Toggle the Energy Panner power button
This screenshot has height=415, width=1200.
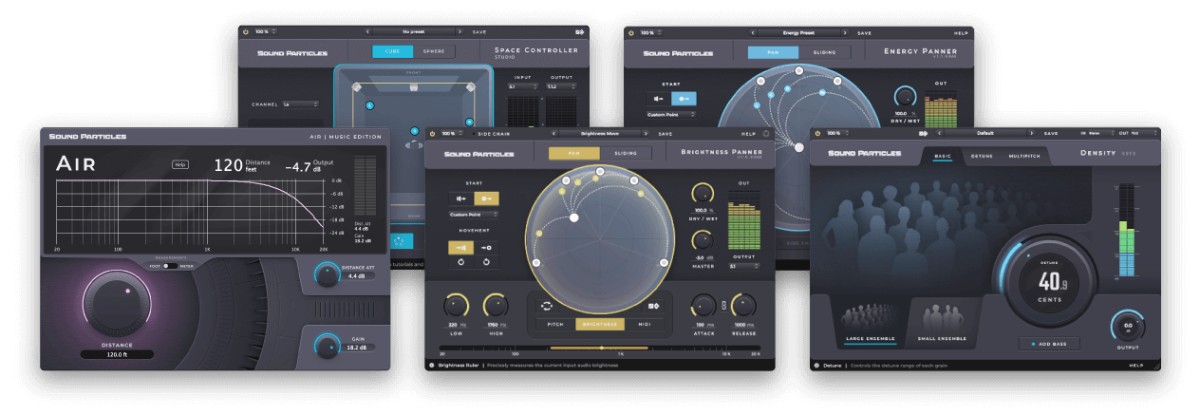(631, 32)
